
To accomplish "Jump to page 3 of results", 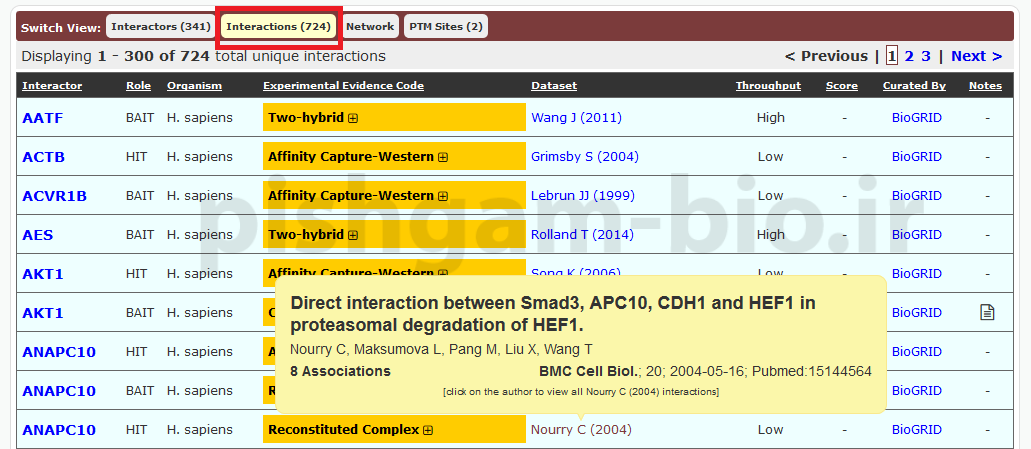I will [x=926, y=56].
